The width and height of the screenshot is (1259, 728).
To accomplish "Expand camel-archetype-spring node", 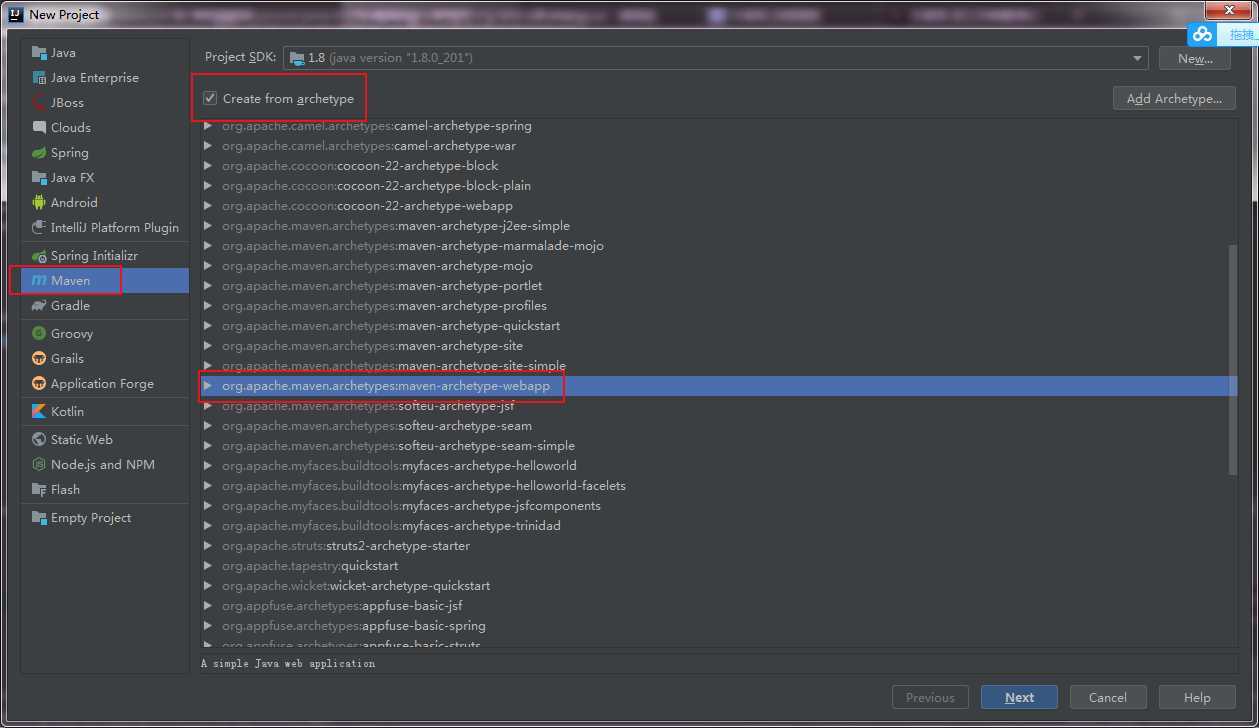I will 208,126.
